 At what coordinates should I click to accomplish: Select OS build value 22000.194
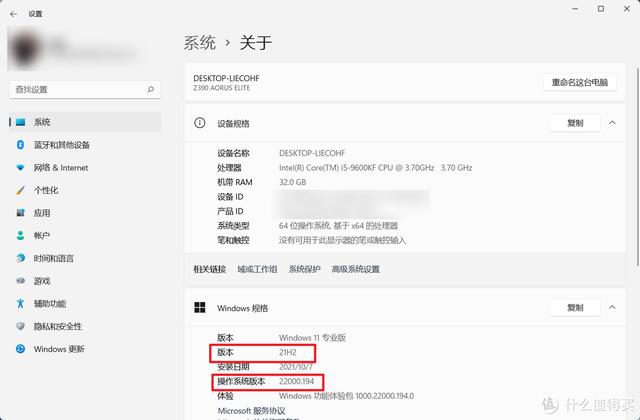(296, 381)
